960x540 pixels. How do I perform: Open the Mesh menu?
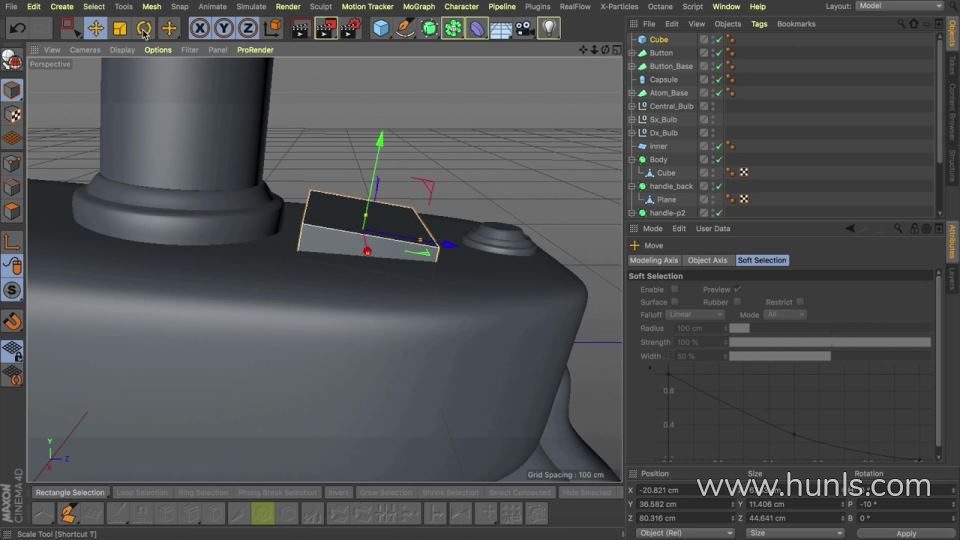point(151,7)
